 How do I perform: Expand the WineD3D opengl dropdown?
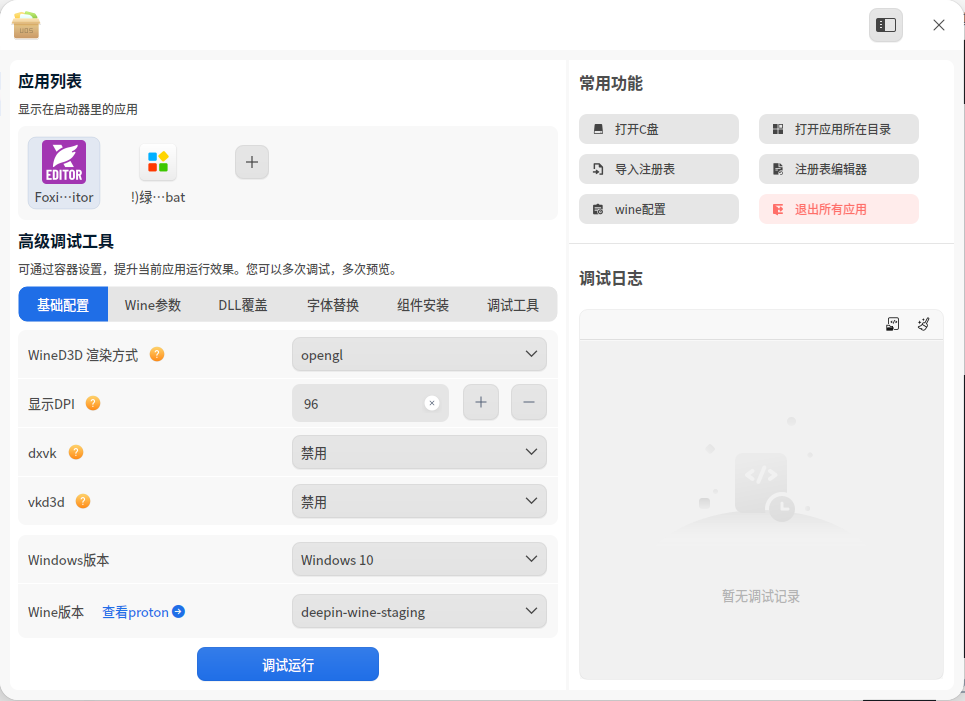coord(419,355)
